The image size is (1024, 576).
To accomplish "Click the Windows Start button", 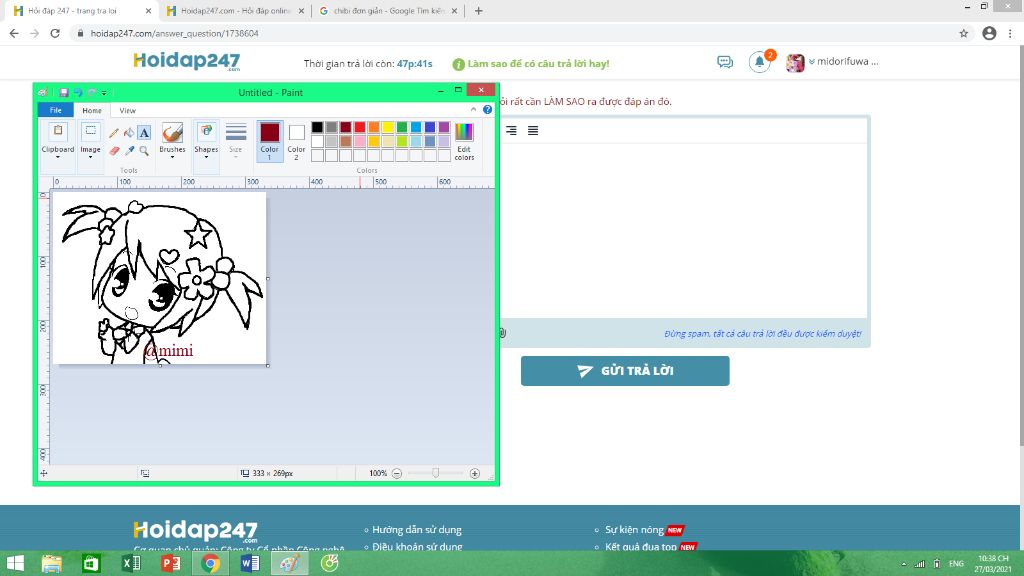I will [15, 563].
